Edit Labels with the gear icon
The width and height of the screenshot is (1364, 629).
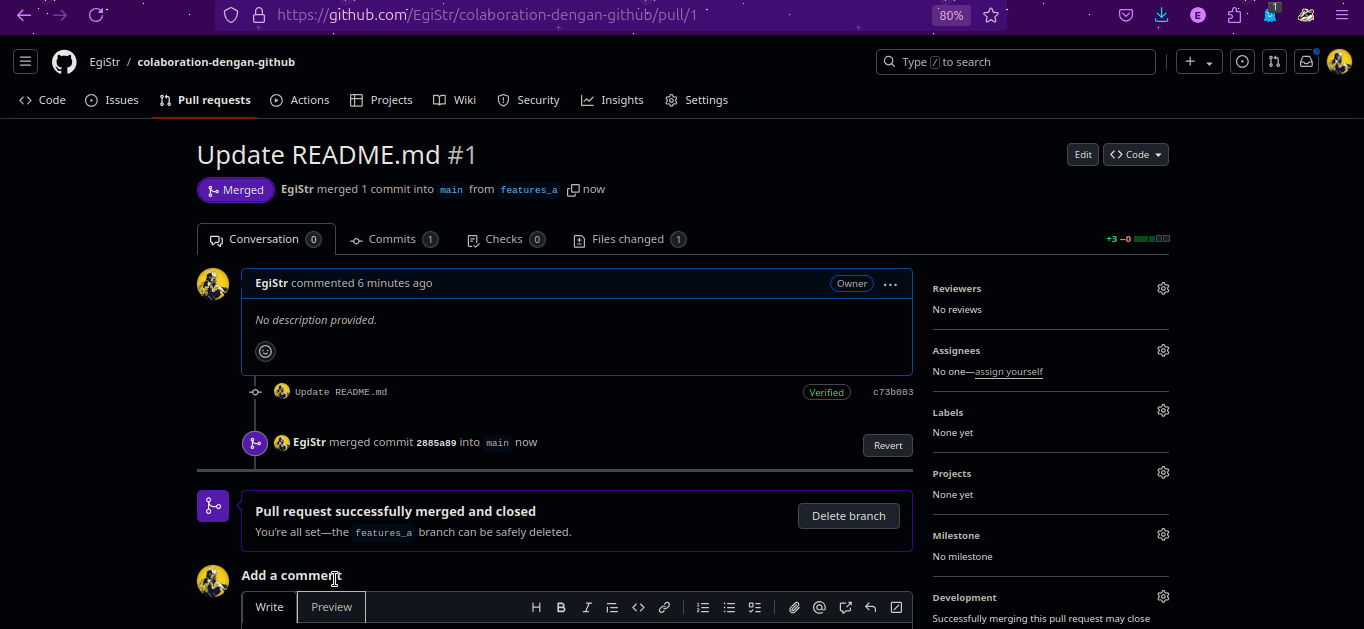pos(1163,411)
